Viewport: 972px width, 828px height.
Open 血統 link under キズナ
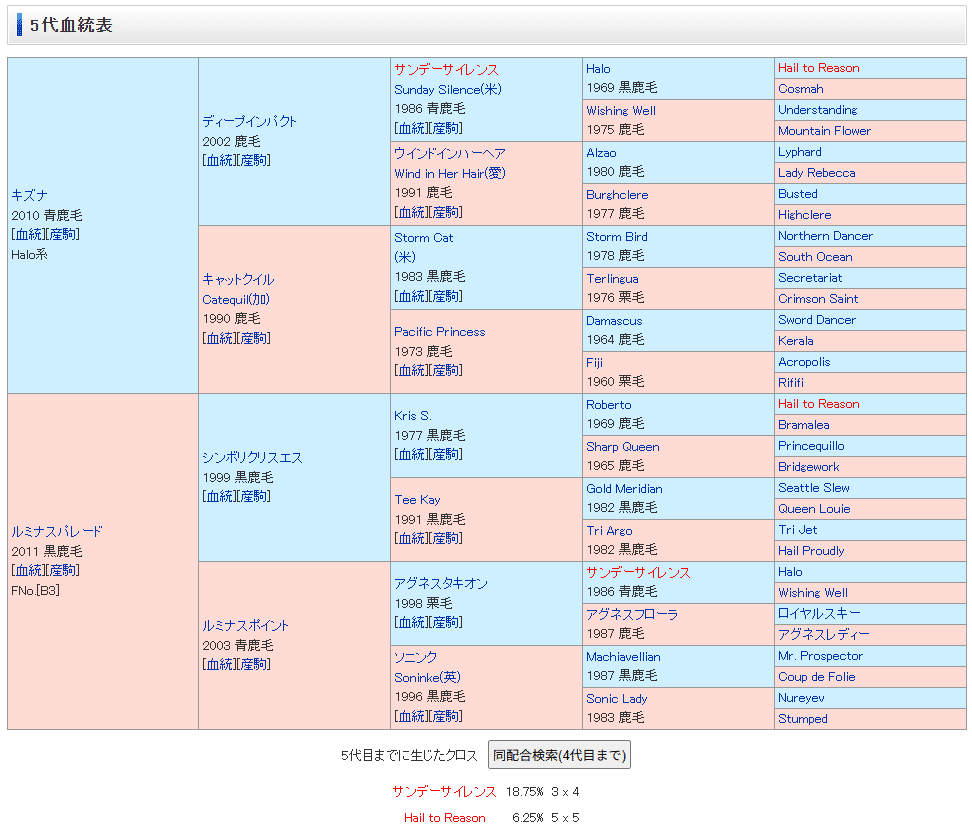[29, 234]
